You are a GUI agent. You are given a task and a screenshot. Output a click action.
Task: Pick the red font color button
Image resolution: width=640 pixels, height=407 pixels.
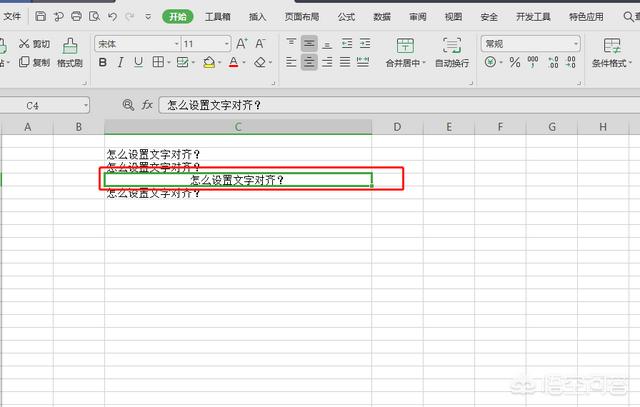point(233,62)
